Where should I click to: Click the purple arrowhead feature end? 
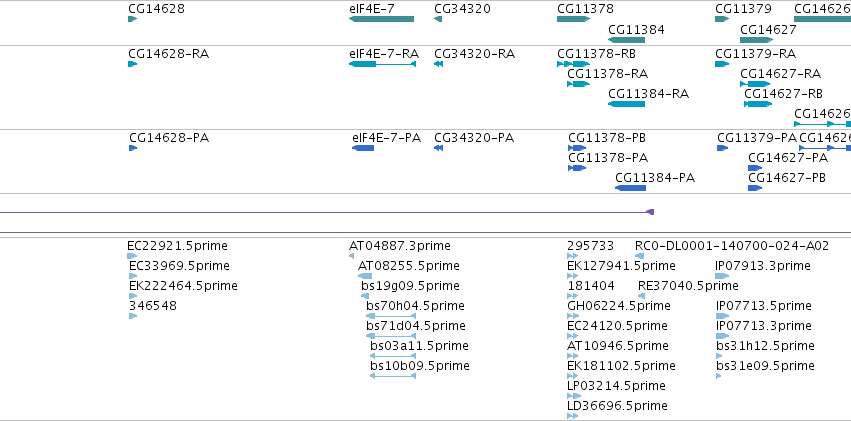[650, 212]
